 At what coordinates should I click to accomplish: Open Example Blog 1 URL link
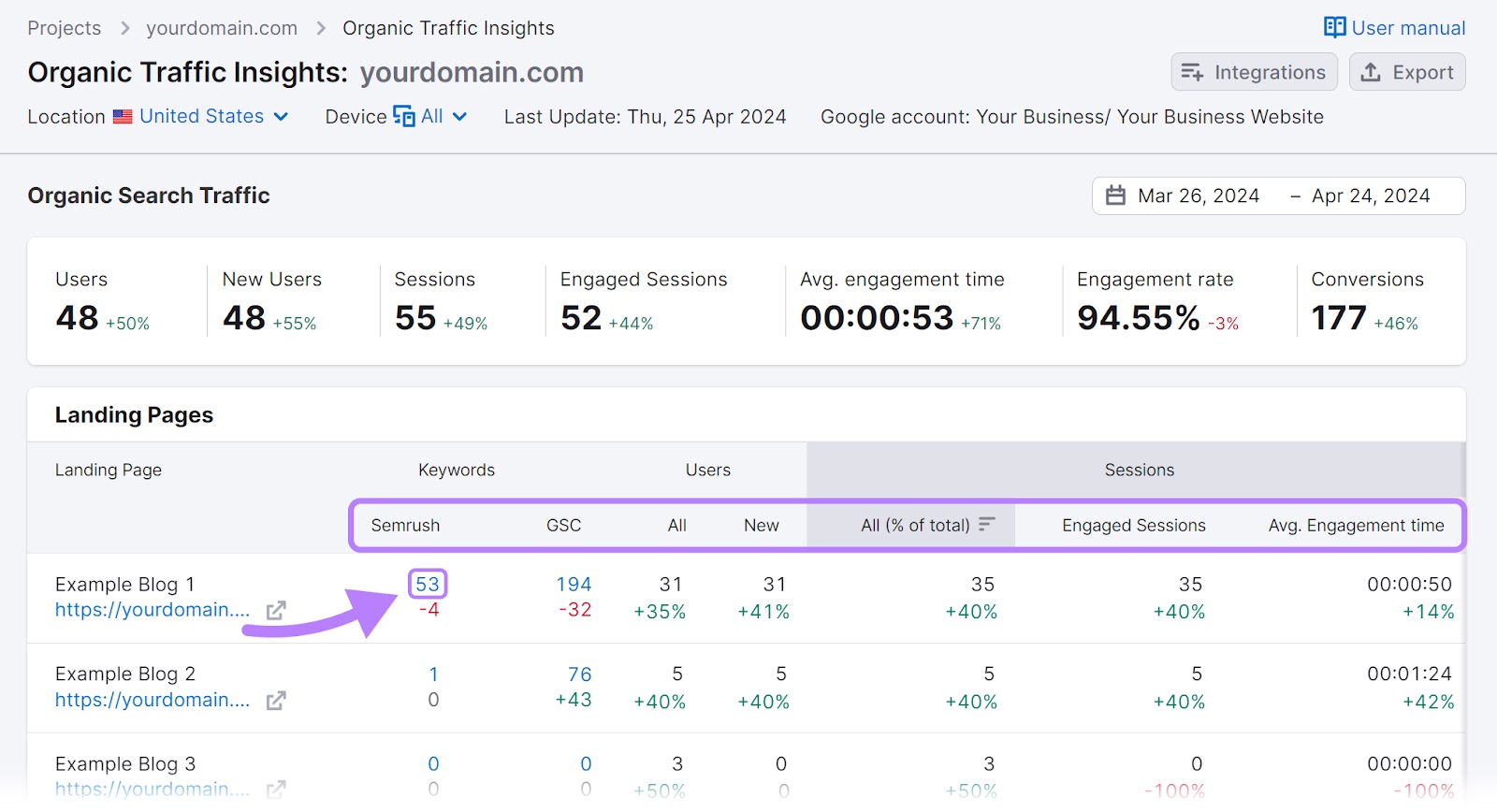click(153, 610)
